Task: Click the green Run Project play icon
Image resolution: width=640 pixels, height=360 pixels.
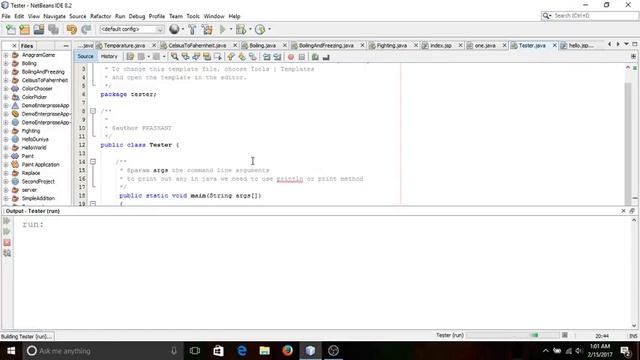Action: [x=223, y=29]
